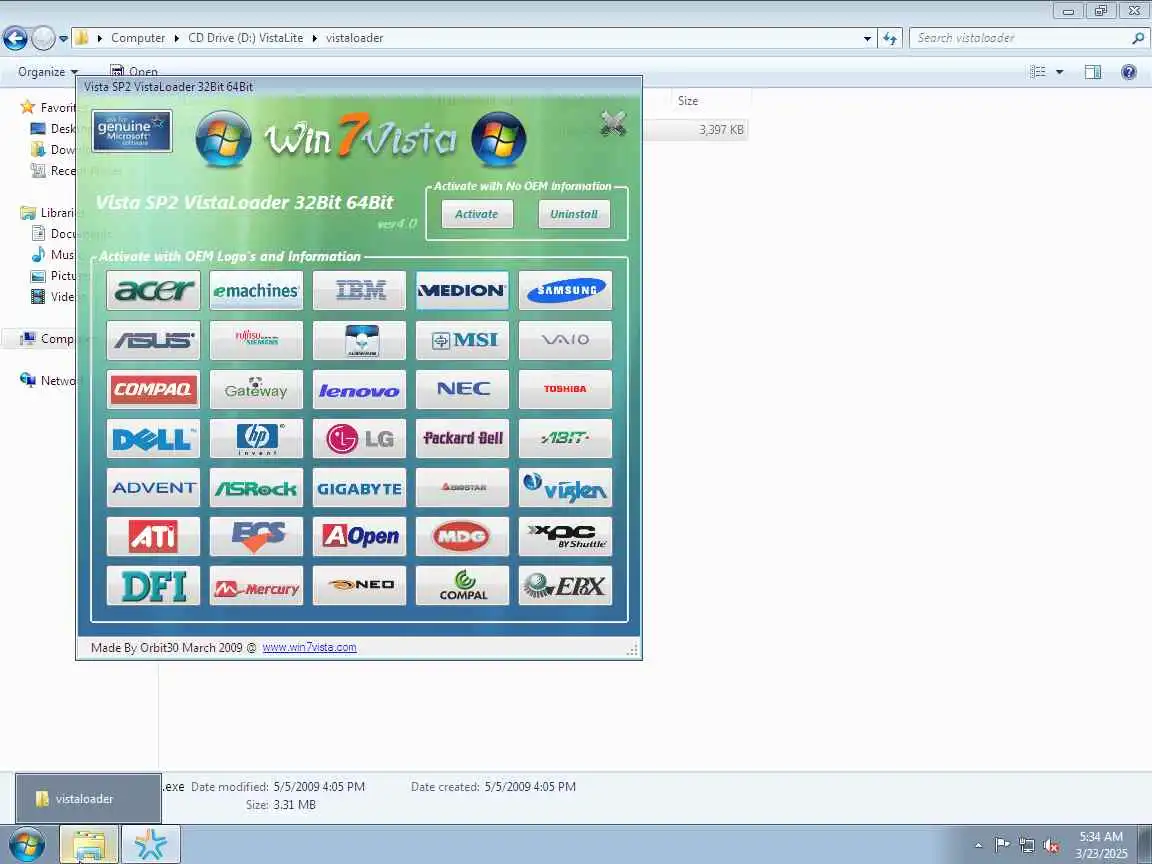The image size is (1152, 864).
Task: Open the Action Center flag icon
Action: pyautogui.click(x=1001, y=845)
